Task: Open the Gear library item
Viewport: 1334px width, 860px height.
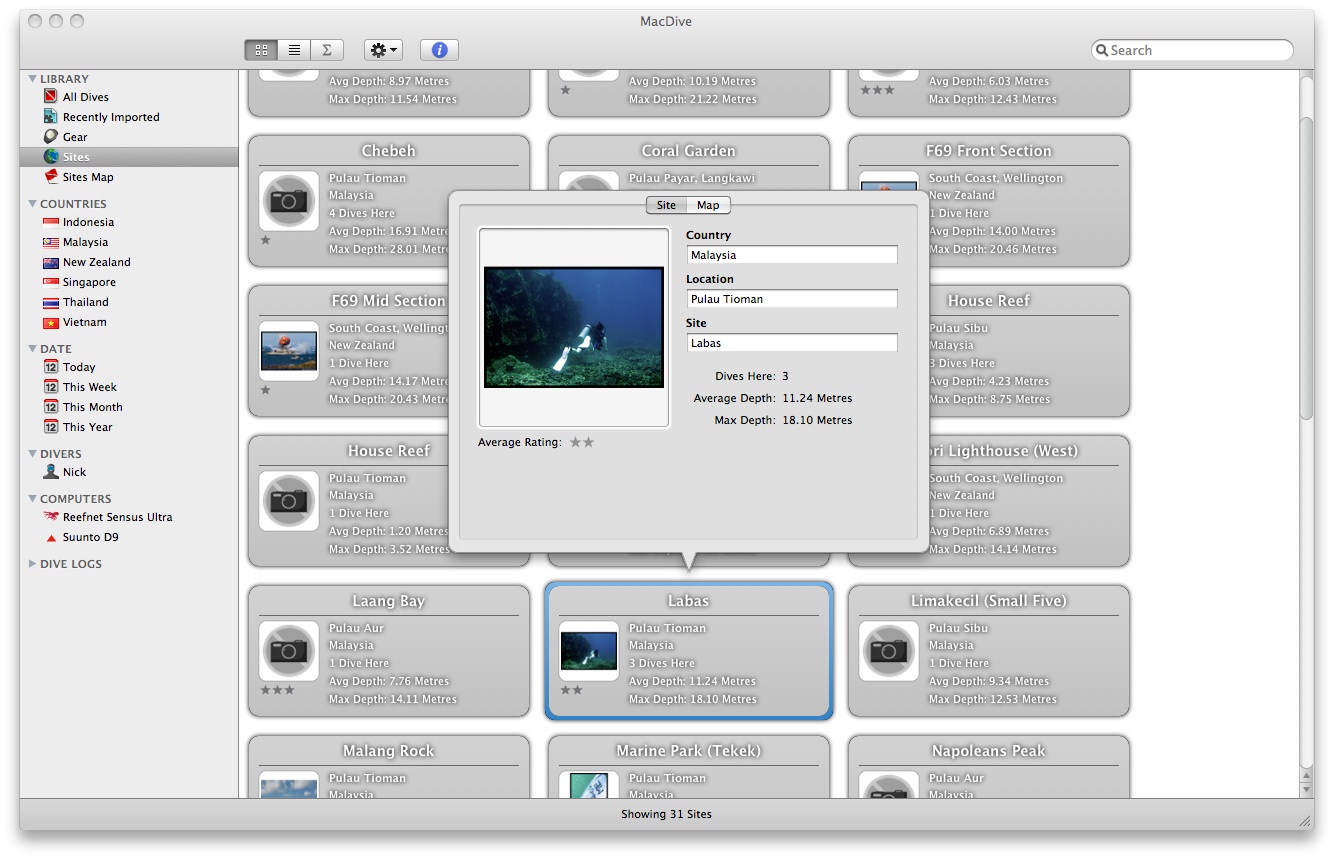Action: [x=75, y=137]
